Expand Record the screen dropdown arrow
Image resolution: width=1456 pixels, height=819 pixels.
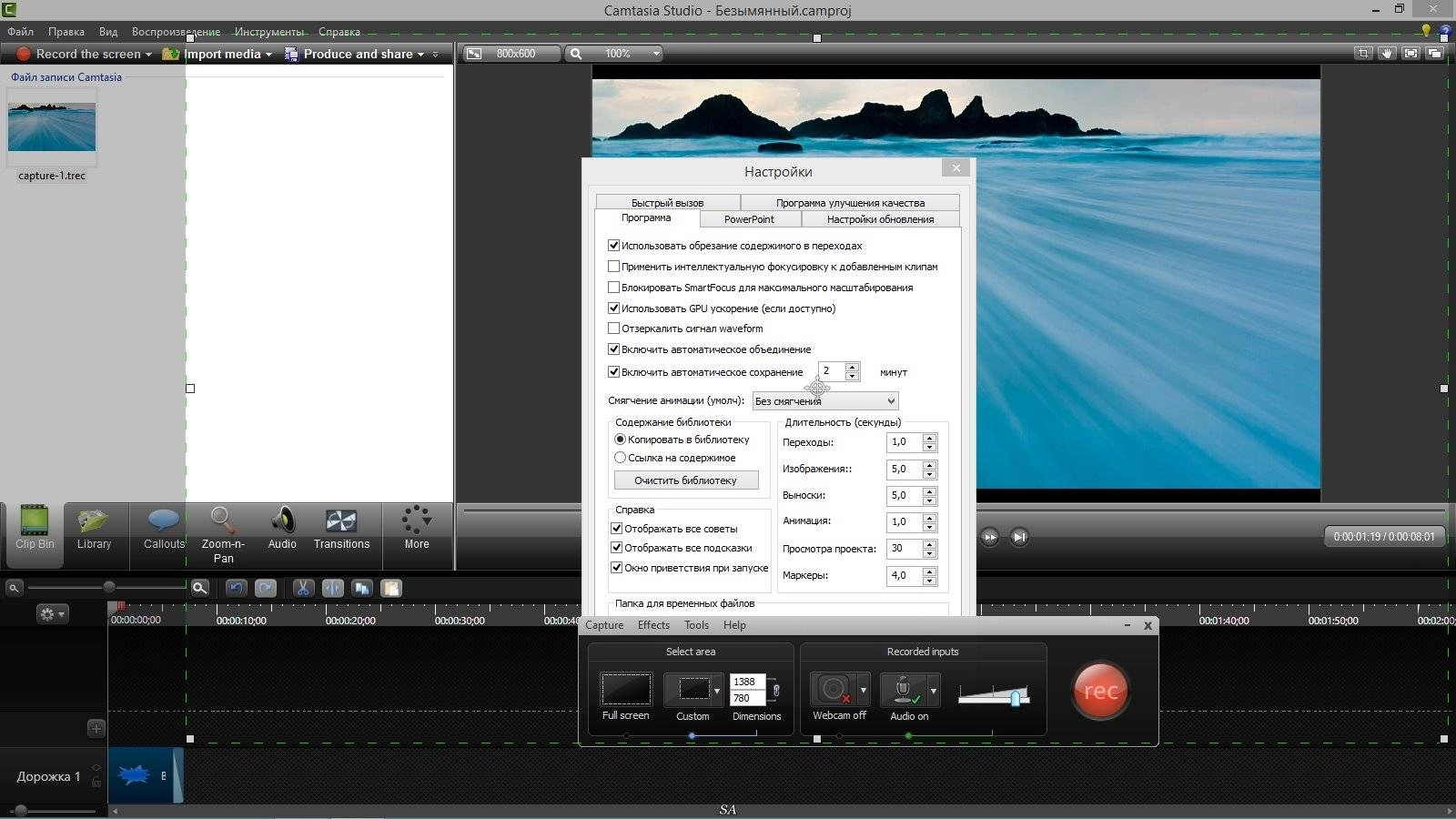point(148,55)
